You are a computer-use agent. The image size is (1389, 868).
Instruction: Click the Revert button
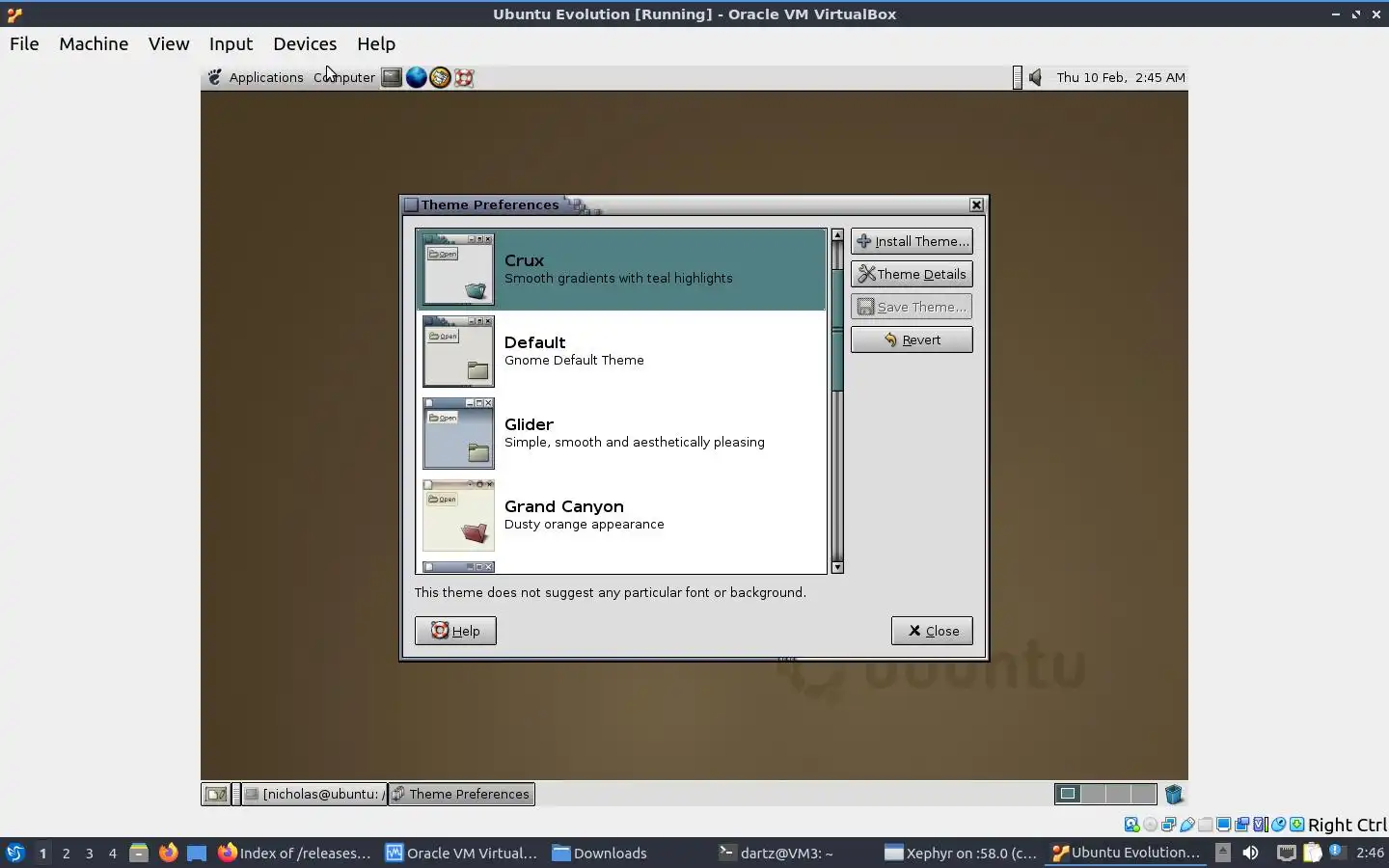912,339
